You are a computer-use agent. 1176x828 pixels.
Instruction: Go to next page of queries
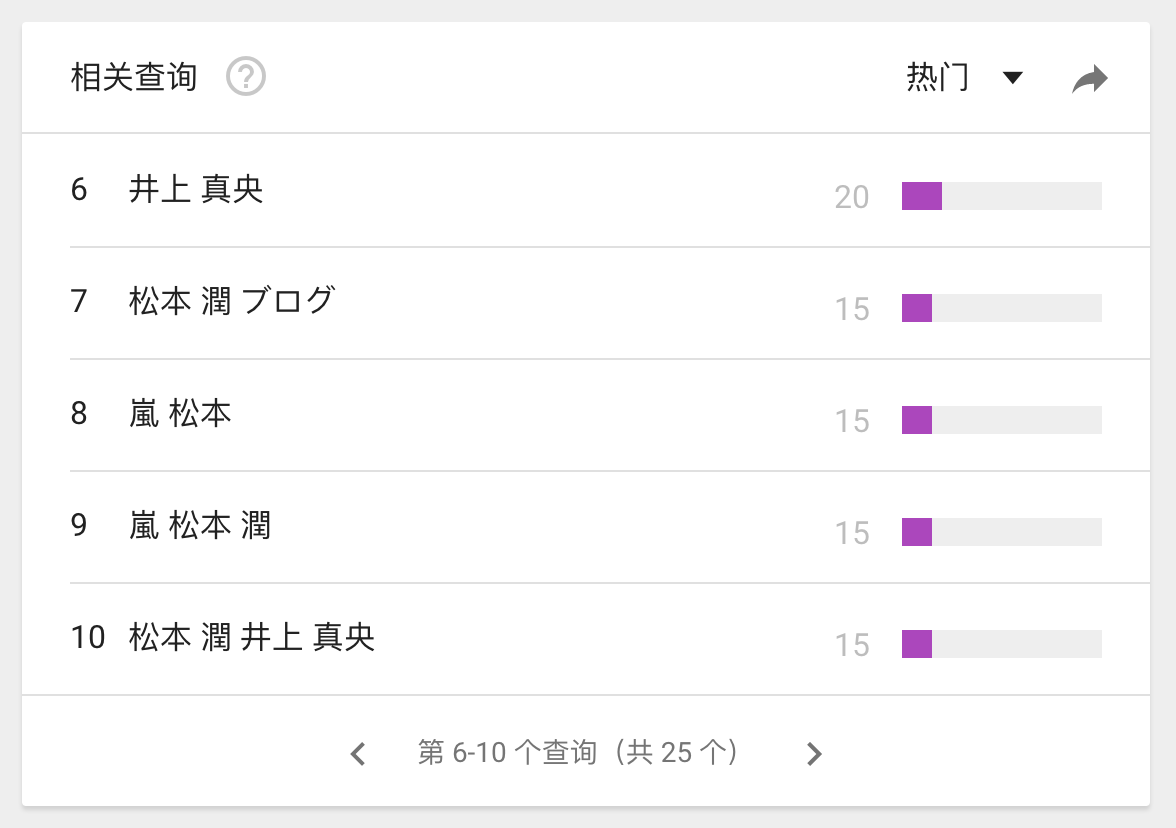point(814,754)
